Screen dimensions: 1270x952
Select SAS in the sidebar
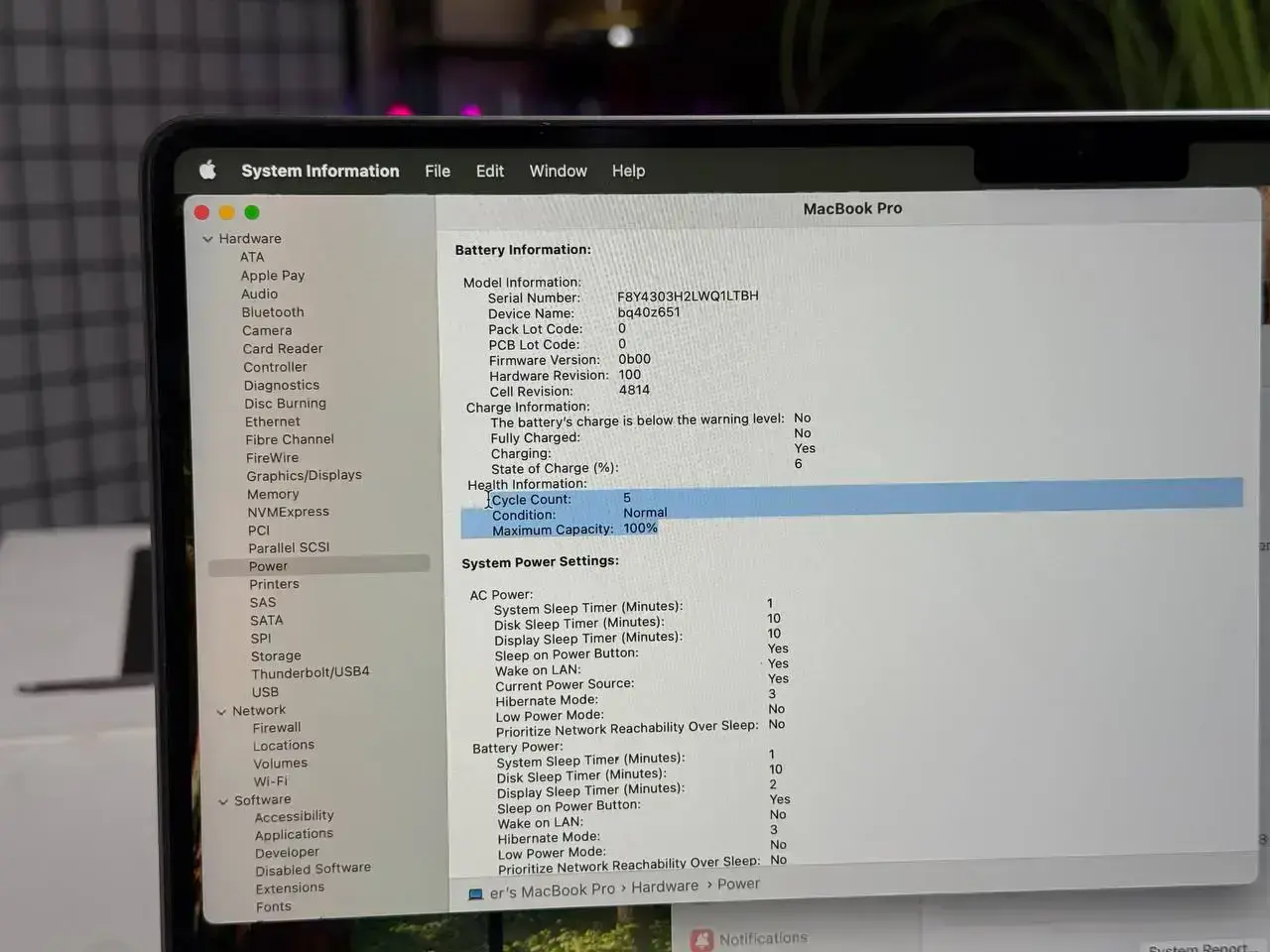[263, 602]
